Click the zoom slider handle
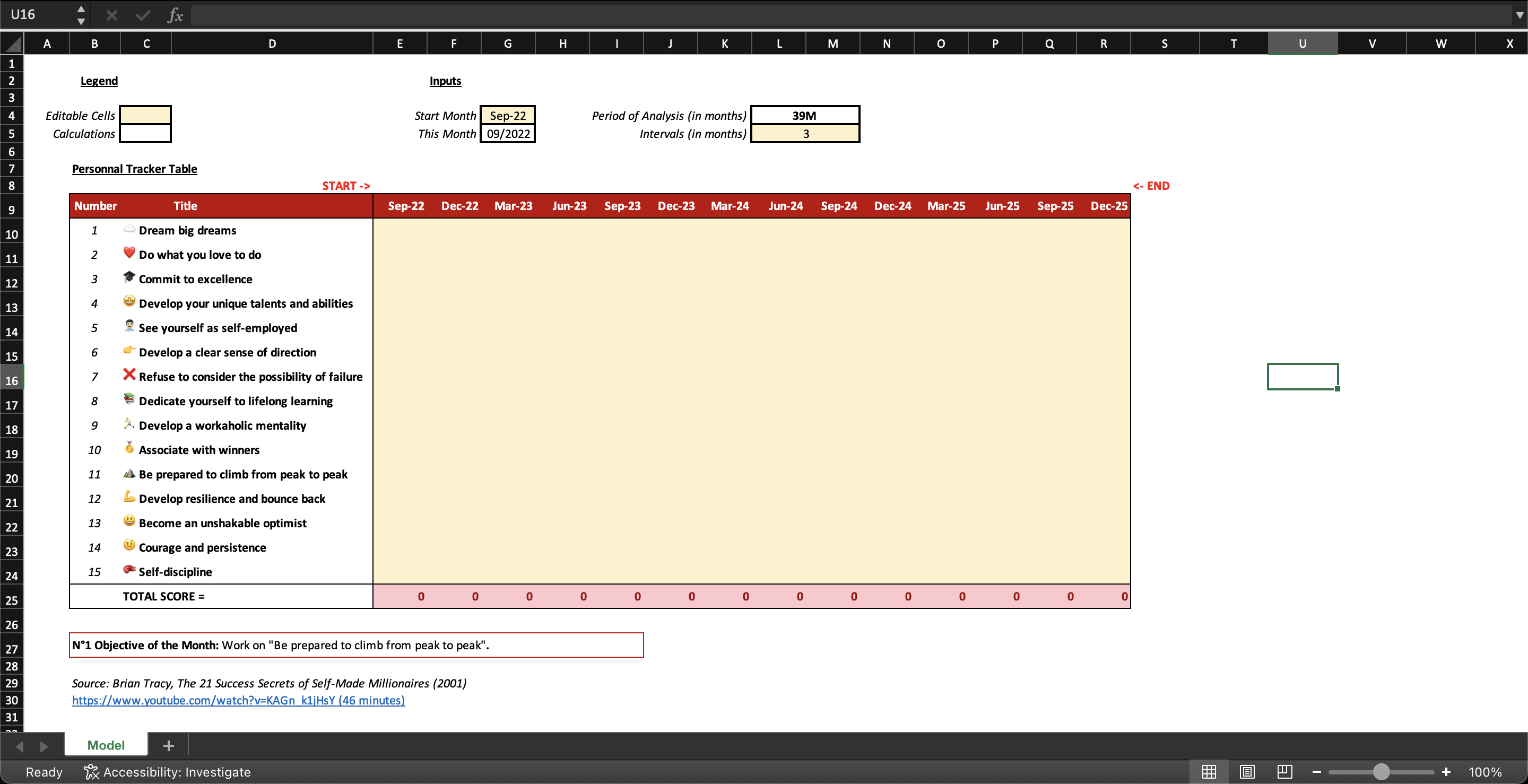The width and height of the screenshot is (1528, 784). (x=1382, y=772)
